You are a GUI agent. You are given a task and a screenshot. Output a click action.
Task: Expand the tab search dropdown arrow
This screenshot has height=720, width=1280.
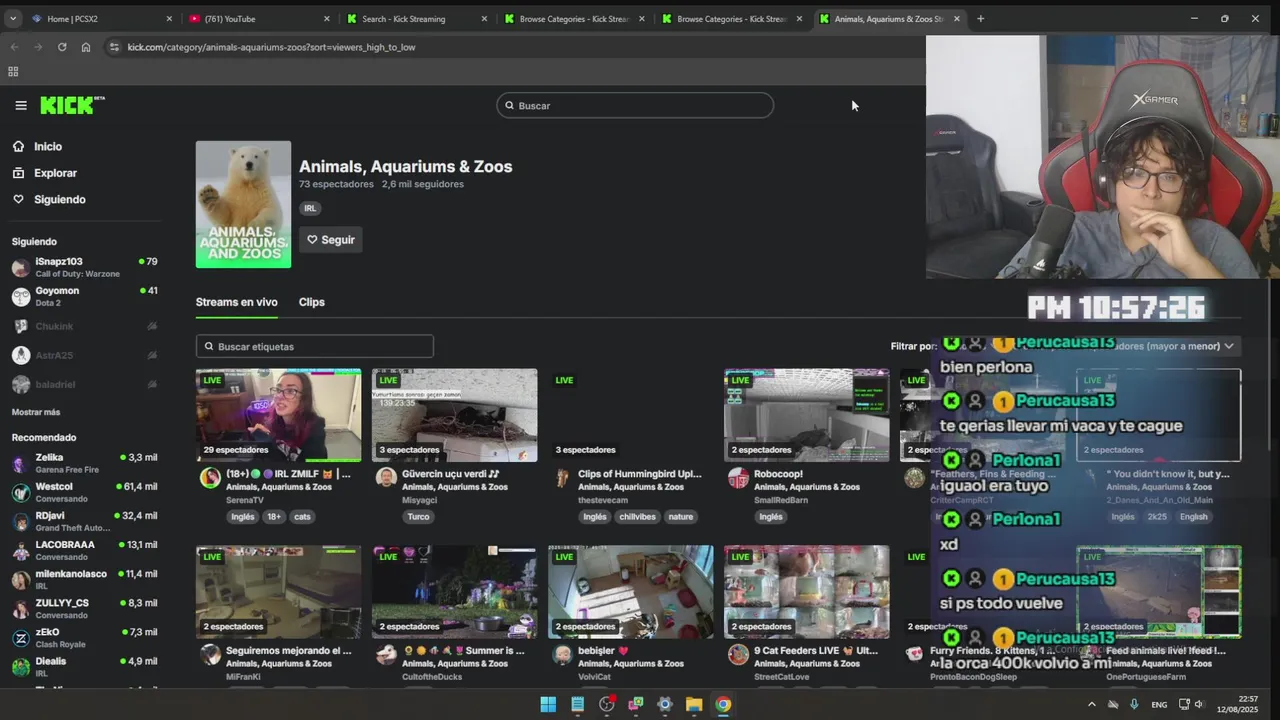pyautogui.click(x=14, y=19)
